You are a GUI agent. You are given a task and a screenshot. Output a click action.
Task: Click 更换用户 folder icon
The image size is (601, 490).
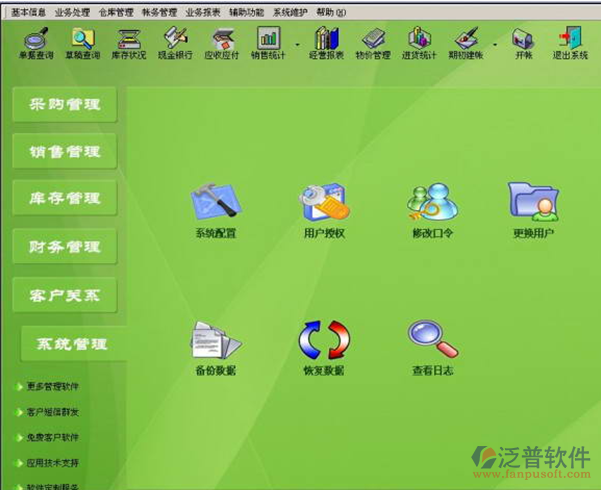[x=533, y=202]
